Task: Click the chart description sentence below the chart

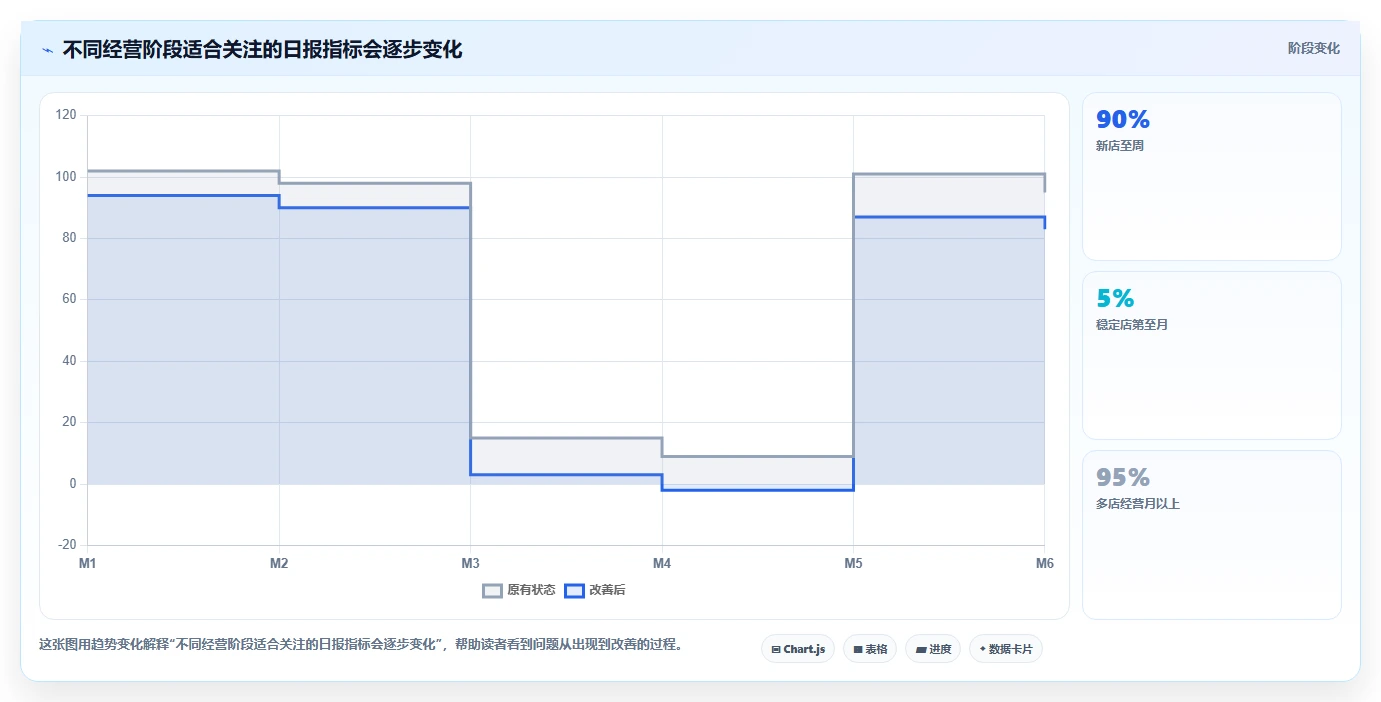Action: (x=362, y=645)
